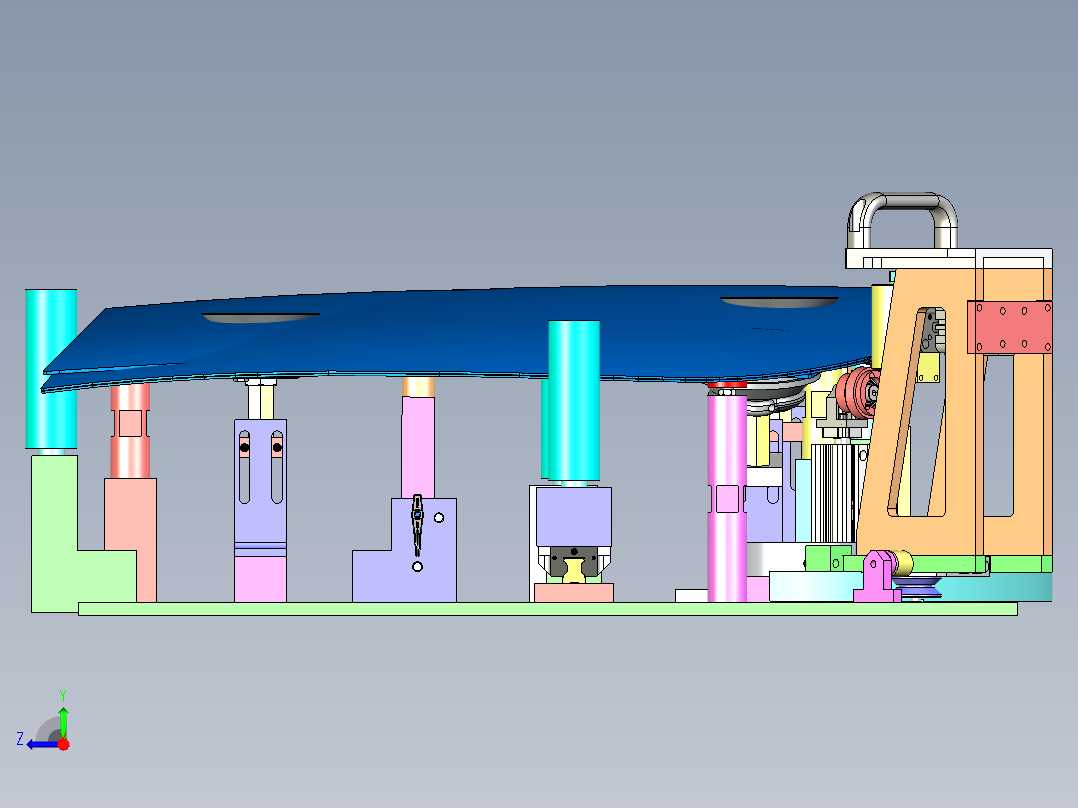Click the lower white hole on the stepped block

[417, 567]
